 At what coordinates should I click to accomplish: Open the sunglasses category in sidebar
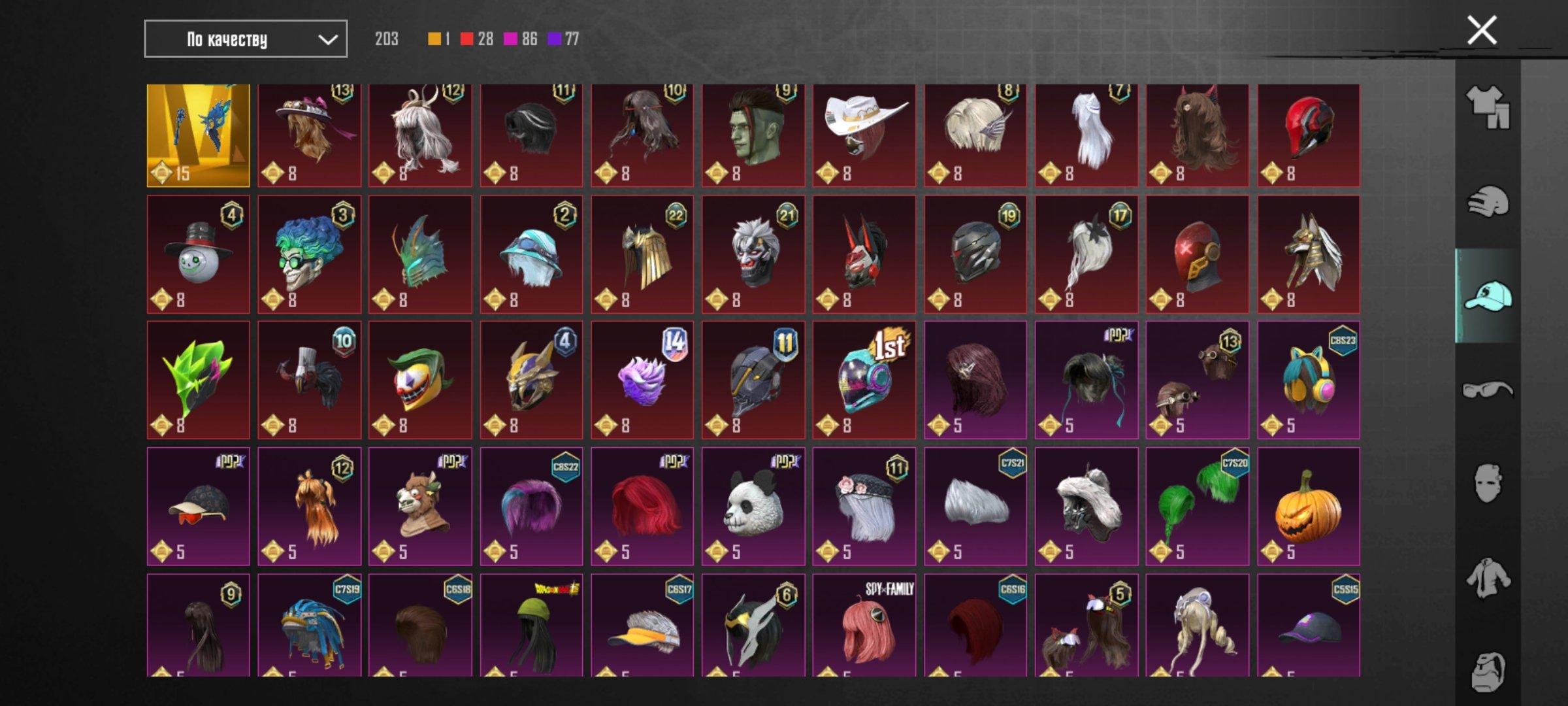click(1488, 390)
